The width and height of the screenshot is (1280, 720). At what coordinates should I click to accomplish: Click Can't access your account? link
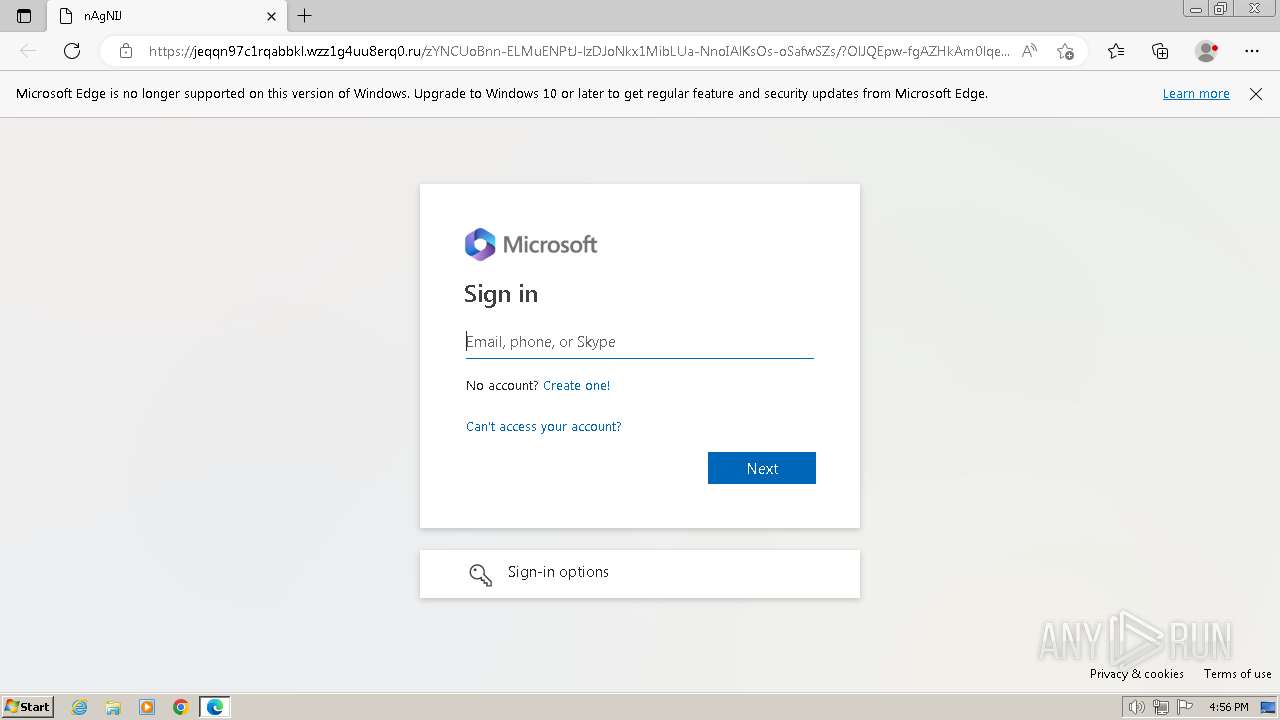(x=544, y=426)
